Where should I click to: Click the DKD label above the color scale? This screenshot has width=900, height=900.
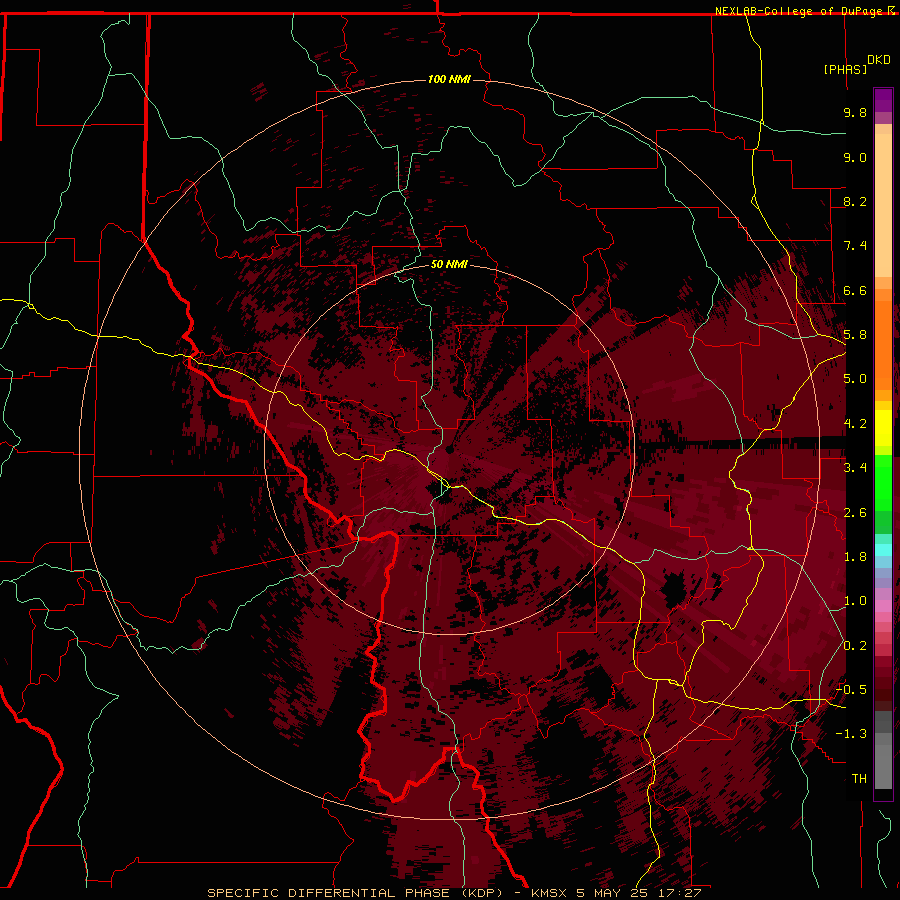tap(878, 60)
